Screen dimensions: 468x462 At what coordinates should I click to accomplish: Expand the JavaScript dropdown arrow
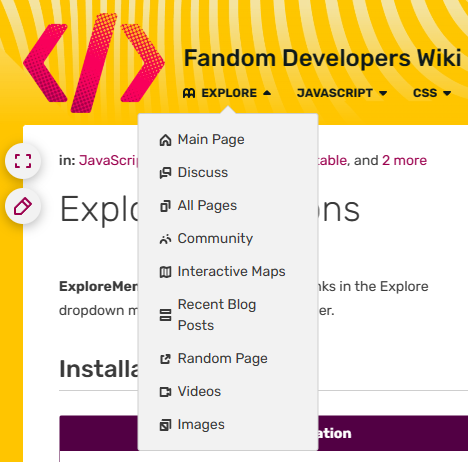tap(383, 93)
